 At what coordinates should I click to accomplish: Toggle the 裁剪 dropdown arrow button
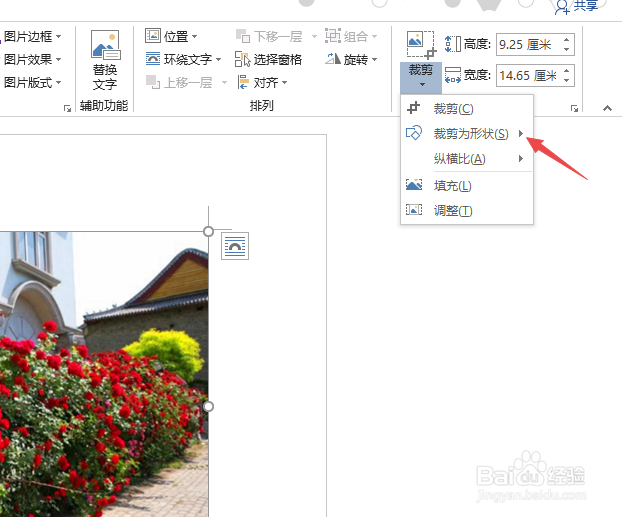pyautogui.click(x=421, y=77)
